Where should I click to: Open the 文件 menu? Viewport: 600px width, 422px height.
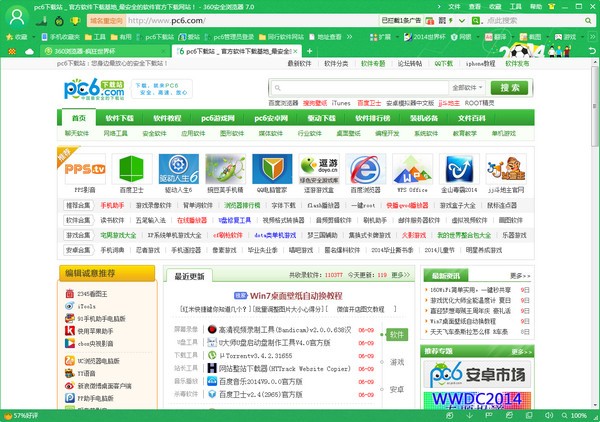pyautogui.click(x=454, y=7)
